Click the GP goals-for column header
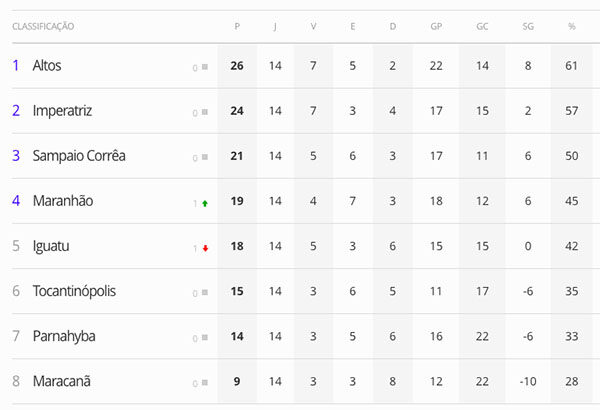Image resolution: width=600 pixels, height=410 pixels. click(x=436, y=26)
